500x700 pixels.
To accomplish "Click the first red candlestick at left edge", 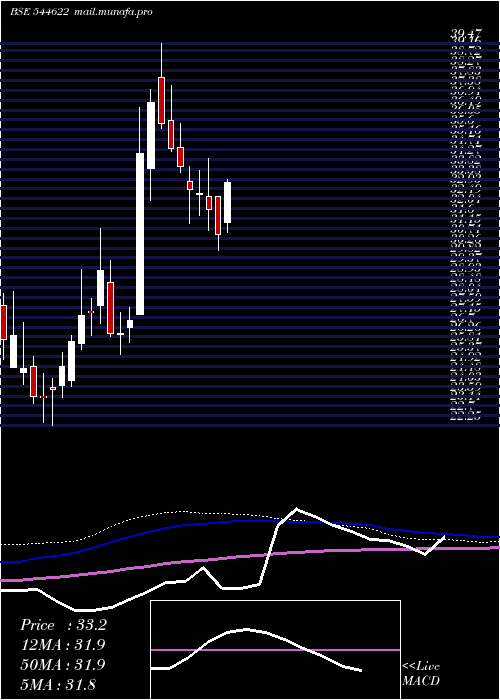I will (x=4, y=322).
